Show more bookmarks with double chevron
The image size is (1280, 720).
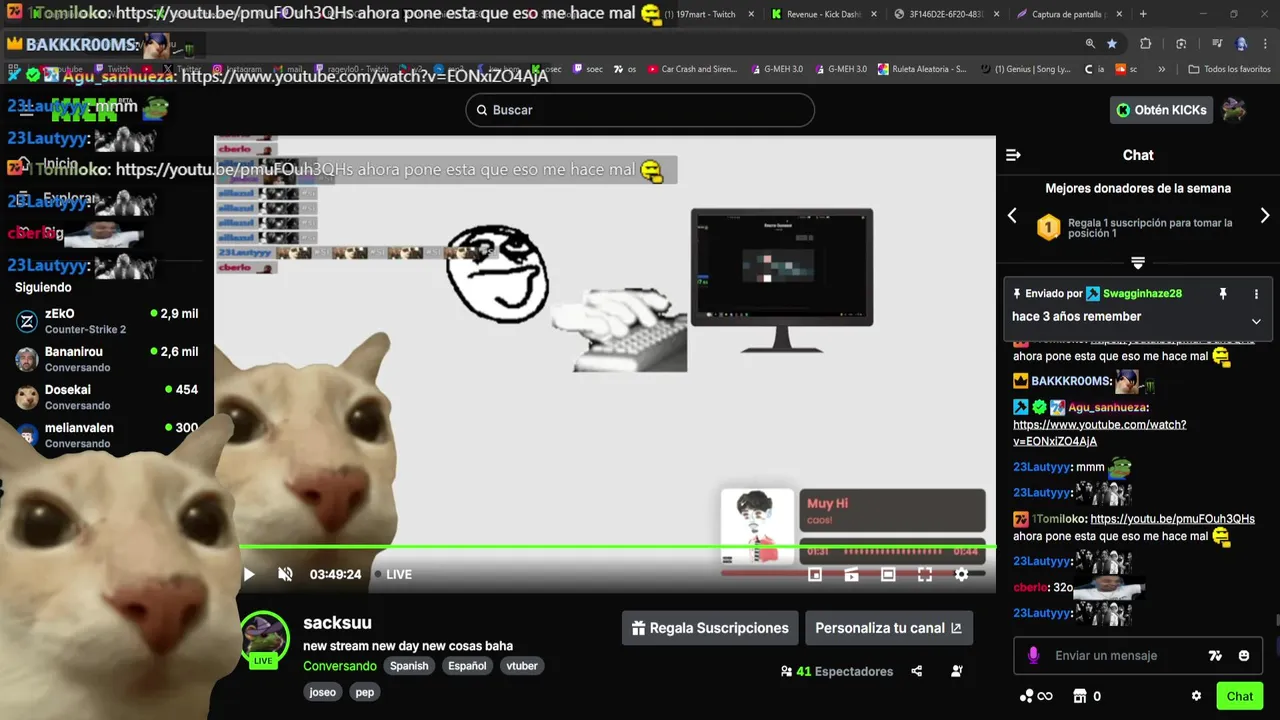(x=1161, y=69)
